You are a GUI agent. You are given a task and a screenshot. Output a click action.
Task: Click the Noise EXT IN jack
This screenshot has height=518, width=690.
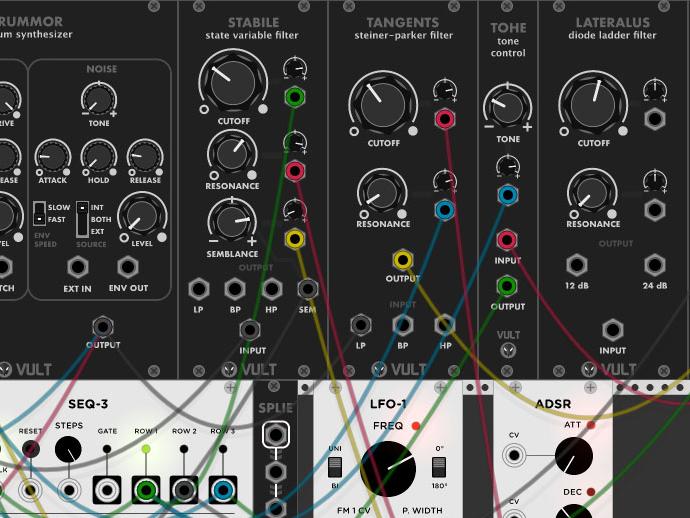click(78, 267)
